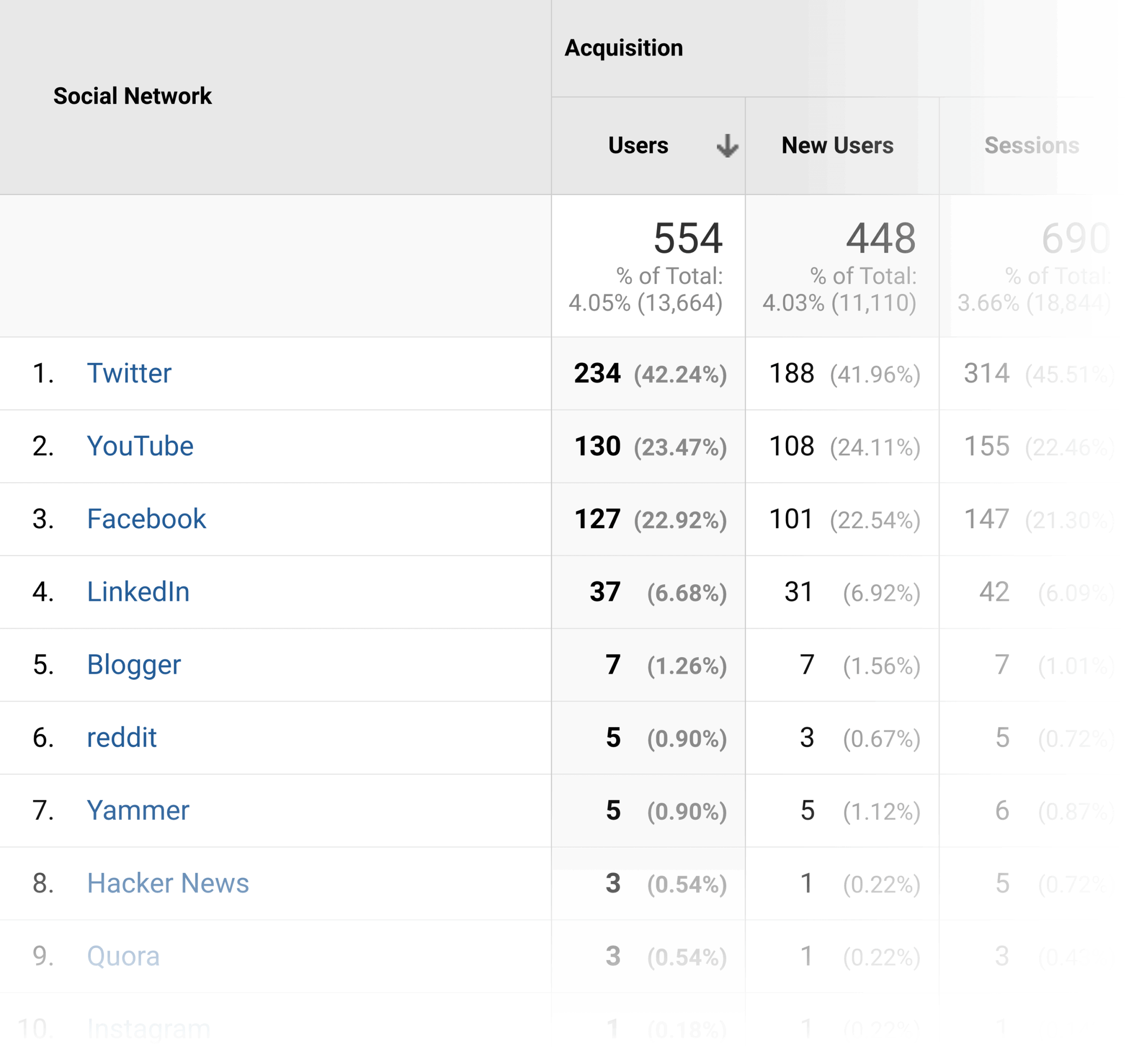Image resolution: width=1134 pixels, height=1064 pixels.
Task: Click row number 1 beside Twitter
Action: 43,373
